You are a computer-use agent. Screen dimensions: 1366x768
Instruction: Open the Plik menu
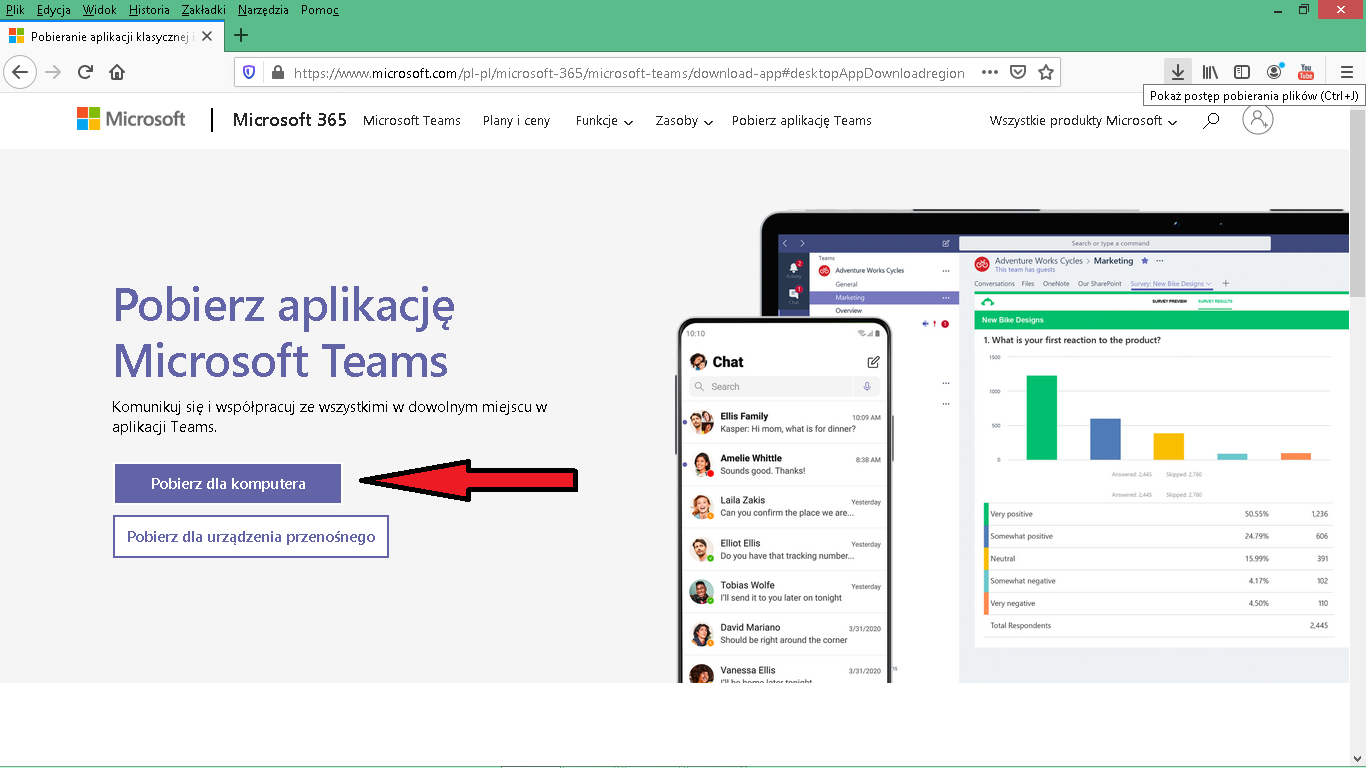pos(15,10)
